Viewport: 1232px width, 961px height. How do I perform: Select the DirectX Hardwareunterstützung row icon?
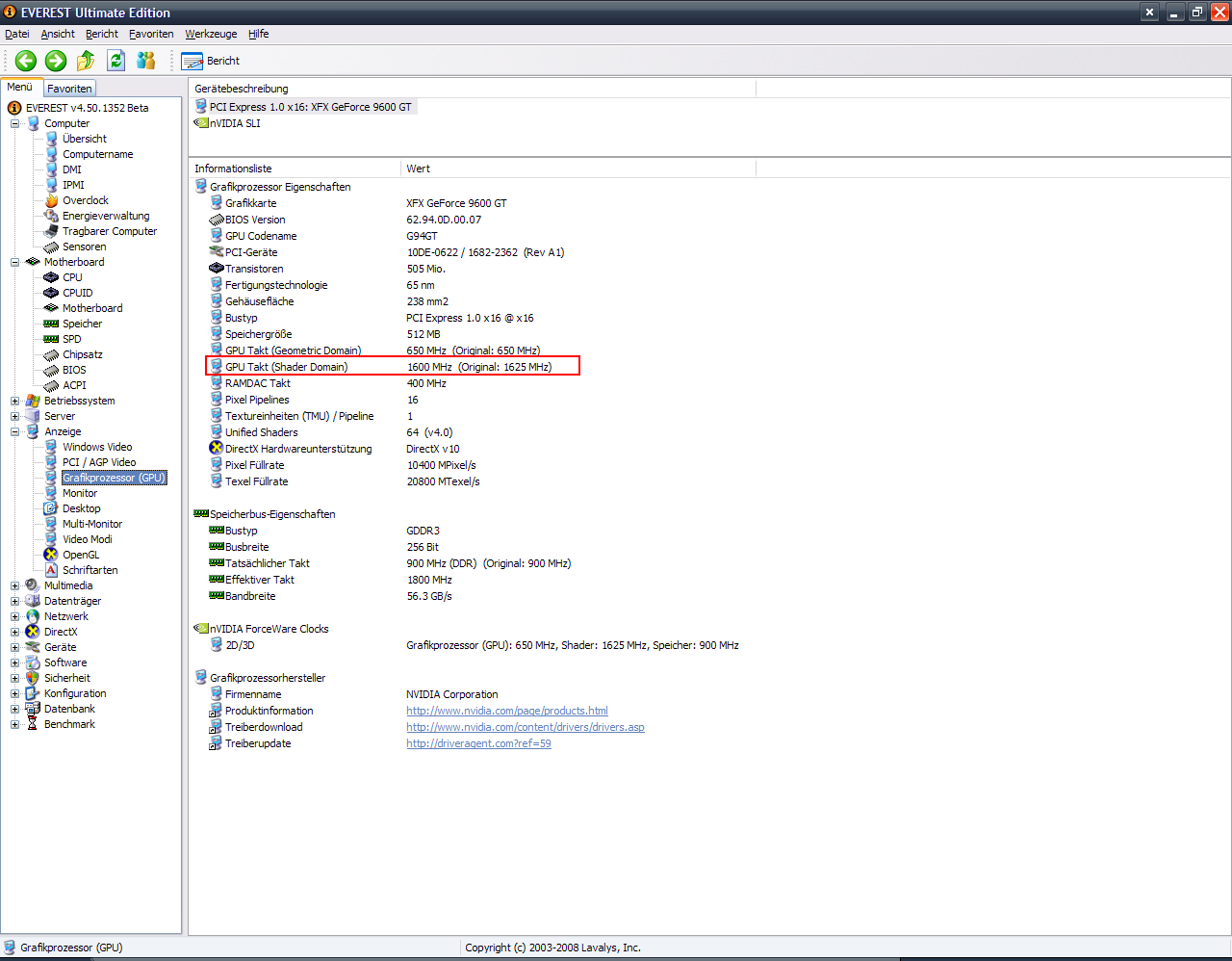(217, 449)
